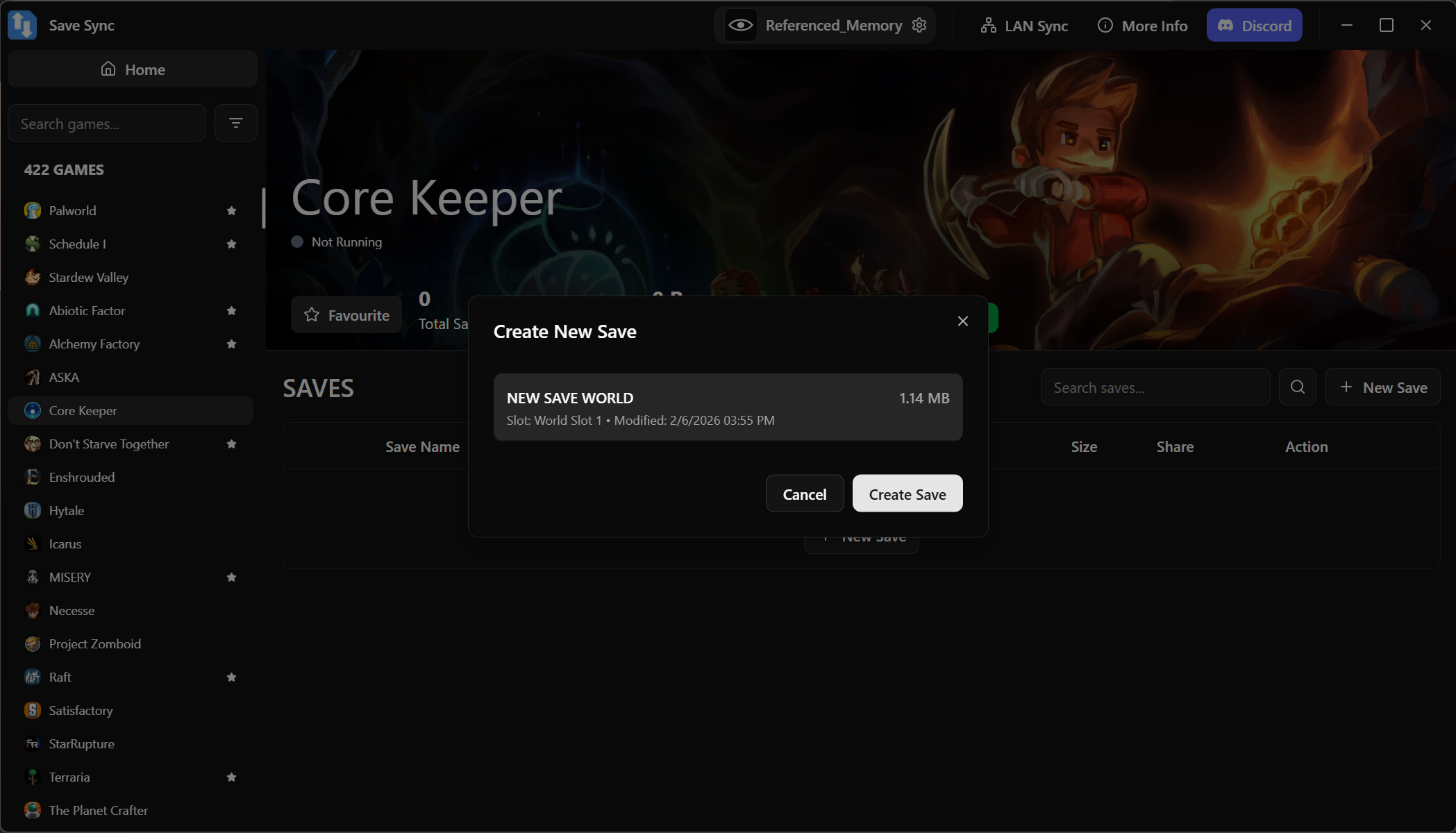Select Project Zomboid from the sidebar
The image size is (1456, 833).
tap(131, 643)
